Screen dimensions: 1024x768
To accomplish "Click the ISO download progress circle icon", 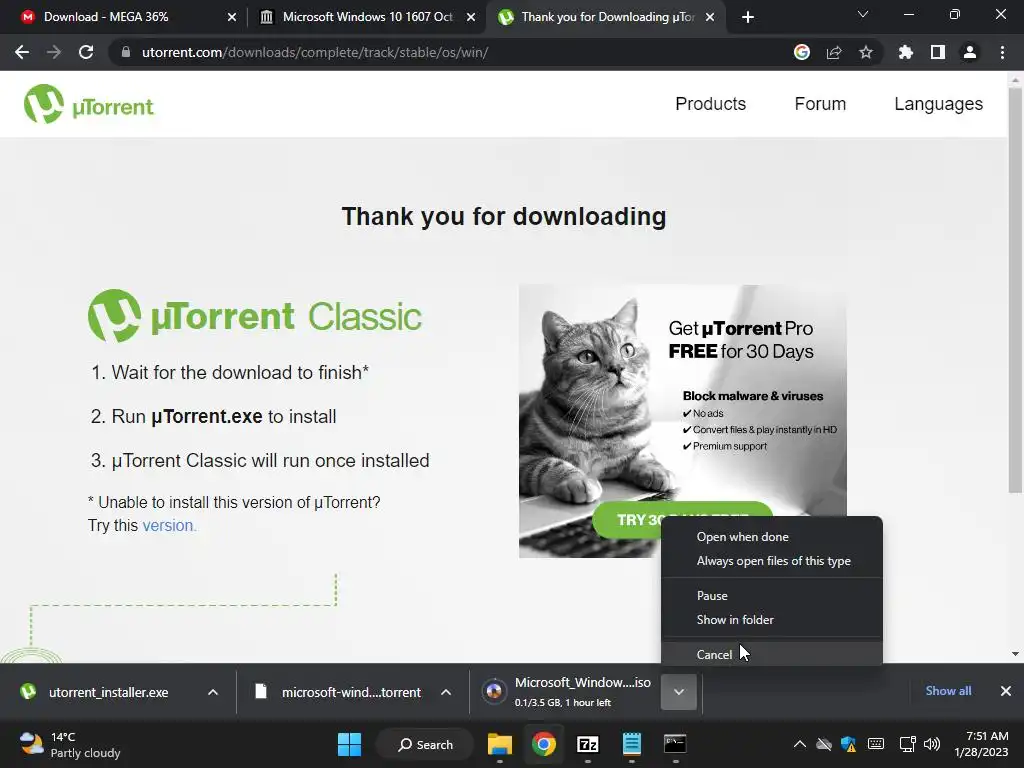I will coord(494,691).
